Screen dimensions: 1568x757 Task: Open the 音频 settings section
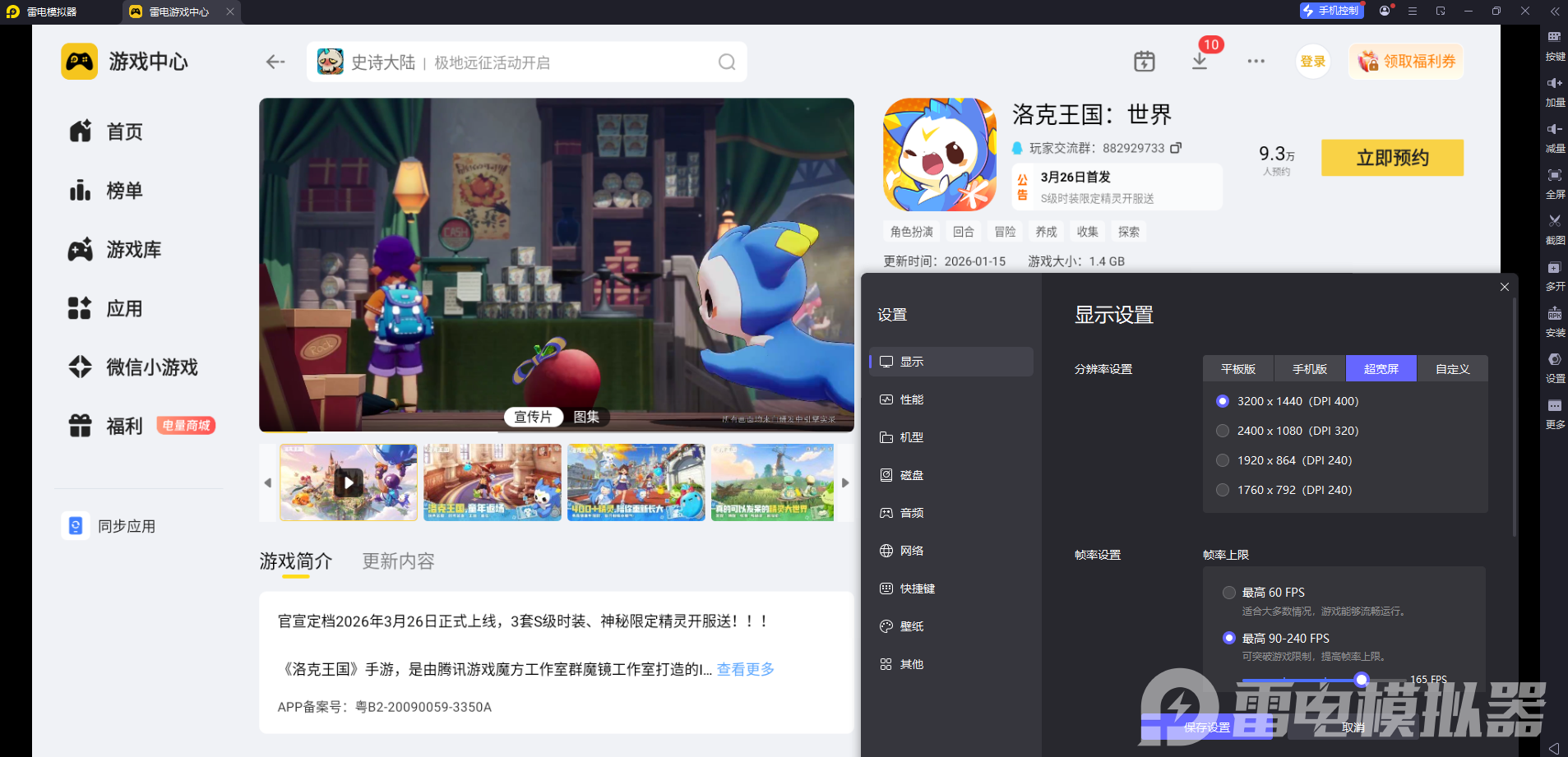tap(951, 513)
